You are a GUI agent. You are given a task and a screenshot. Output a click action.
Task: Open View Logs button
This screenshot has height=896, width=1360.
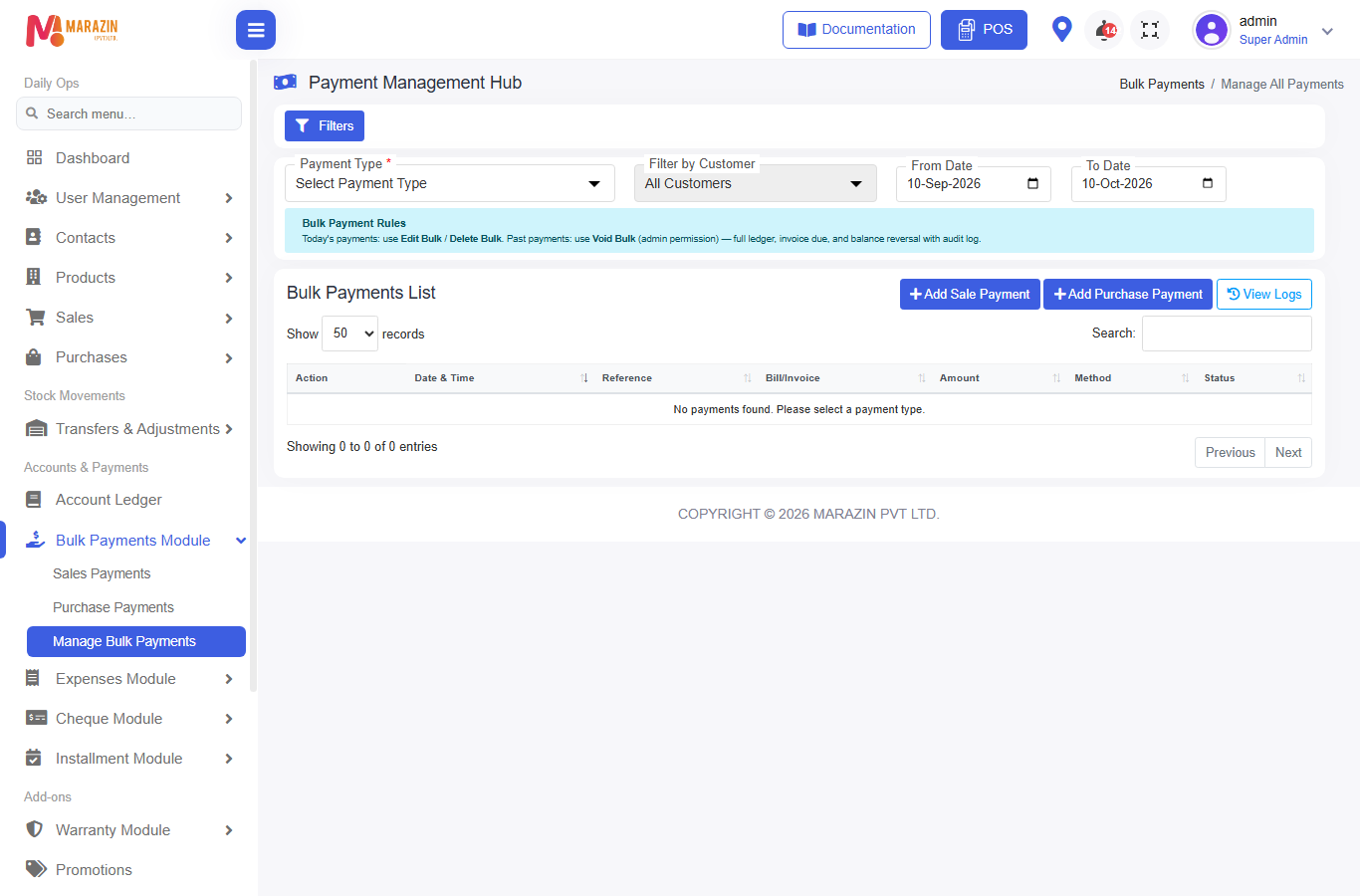coord(1264,294)
